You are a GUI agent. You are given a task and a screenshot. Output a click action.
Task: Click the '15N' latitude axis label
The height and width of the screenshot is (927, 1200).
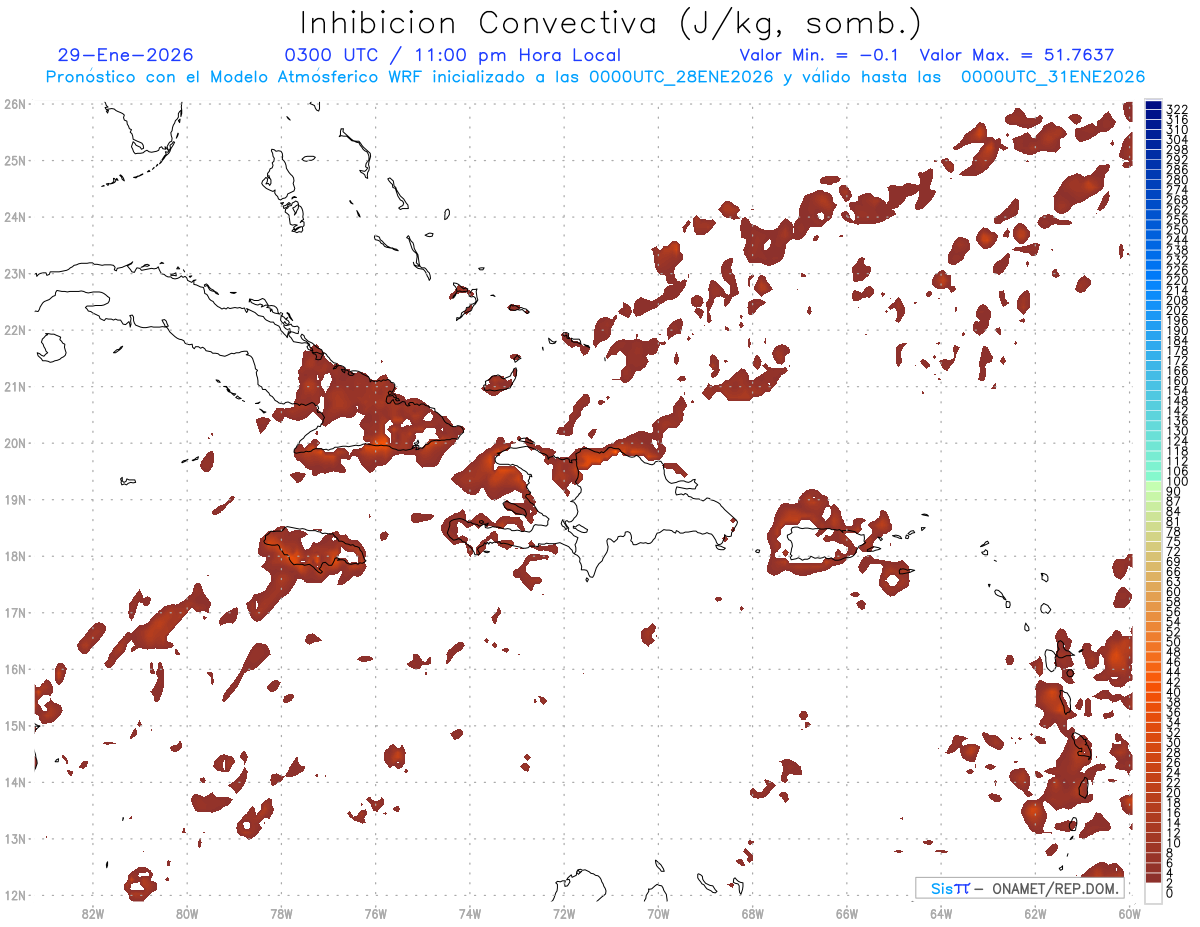coord(15,725)
